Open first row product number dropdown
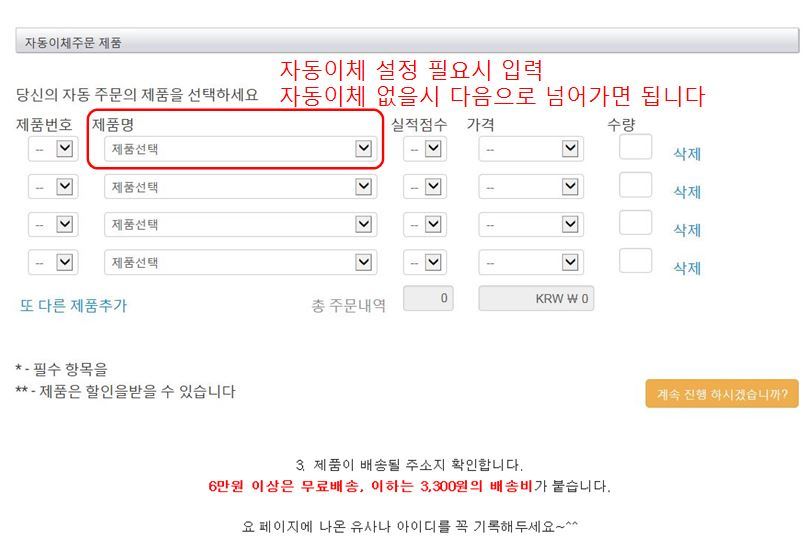This screenshot has width=808, height=560. pos(53,149)
